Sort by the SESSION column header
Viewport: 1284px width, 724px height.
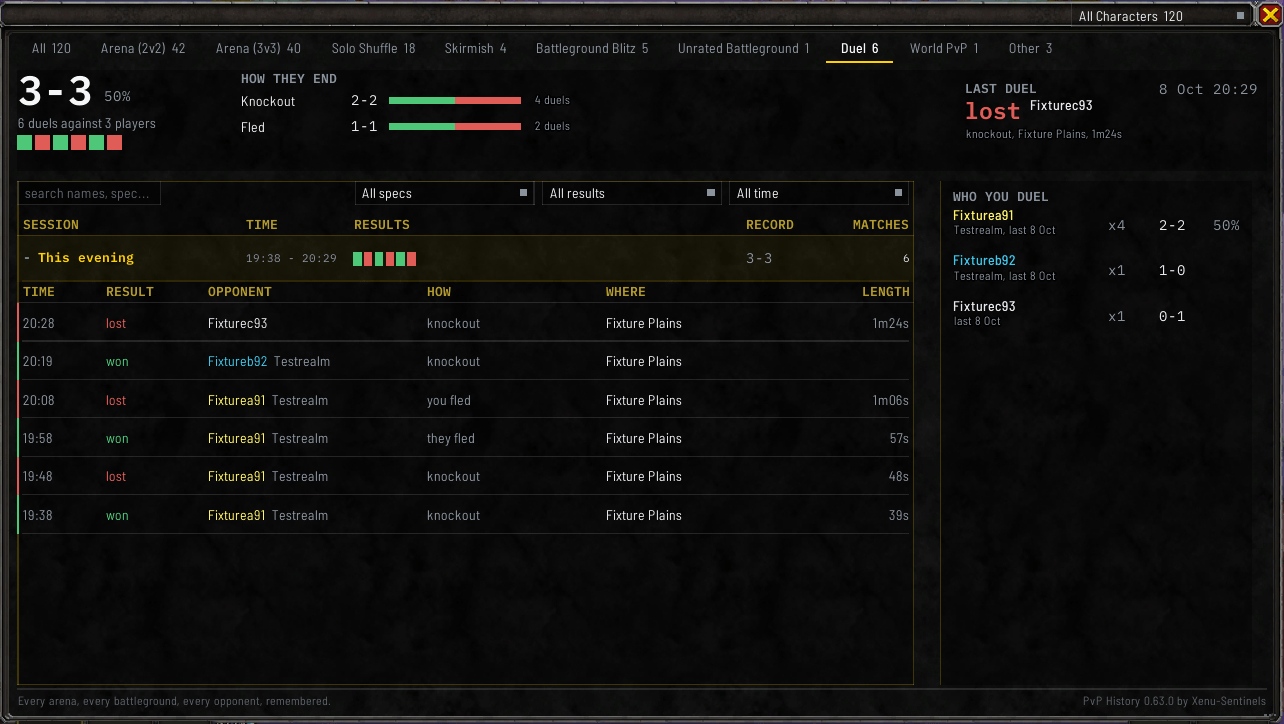pyautogui.click(x=51, y=225)
